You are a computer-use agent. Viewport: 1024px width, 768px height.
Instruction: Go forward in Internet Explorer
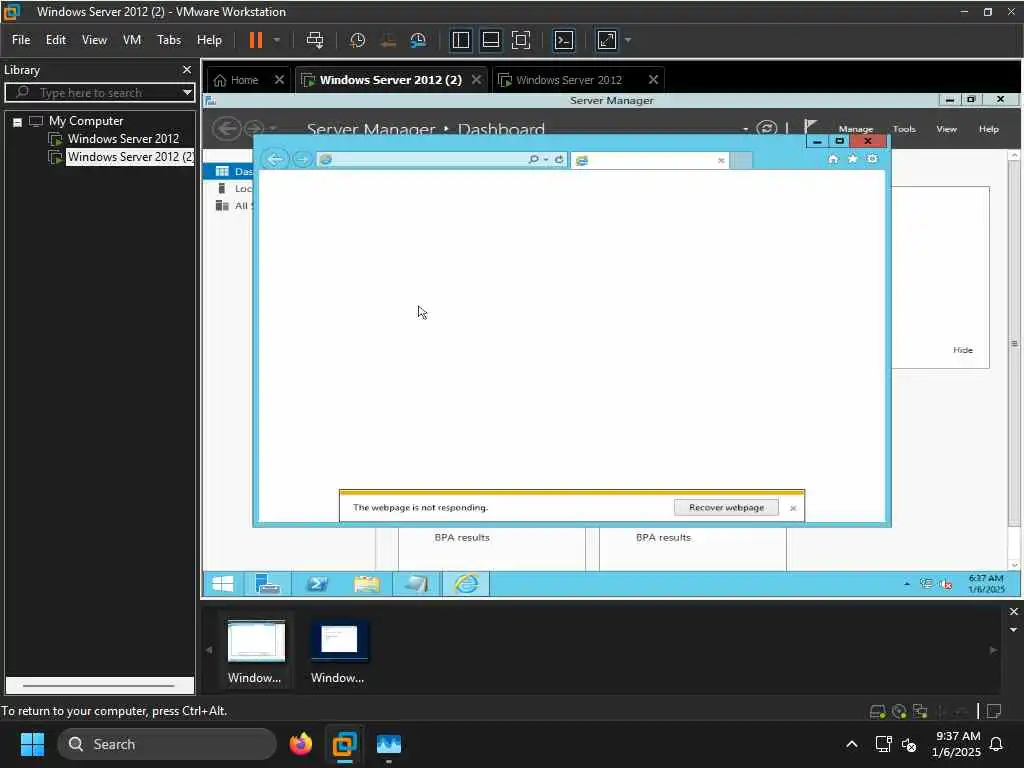(302, 159)
